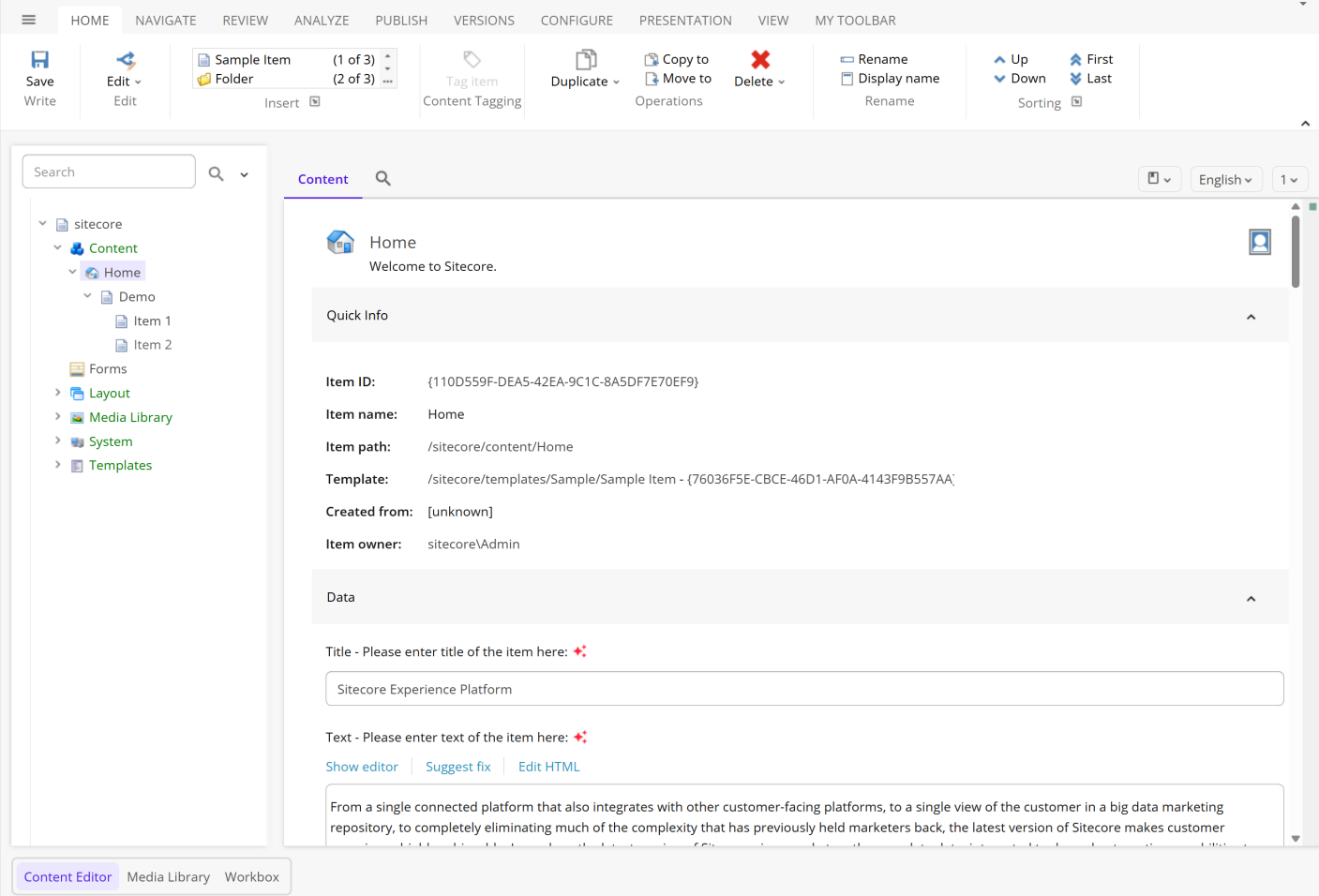This screenshot has width=1319, height=896.
Task: Expand the Templates tree node
Action: point(57,464)
